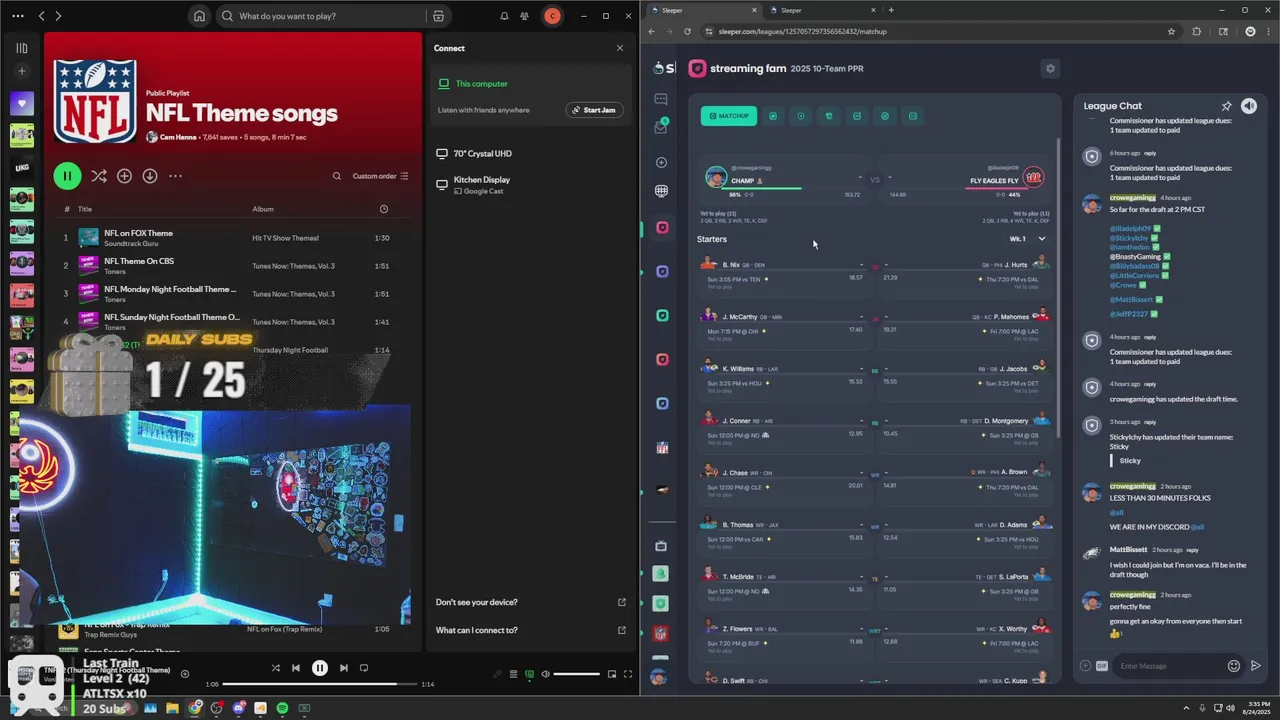
Task: Open Spotify queue icon in player bar
Action: pos(513,674)
